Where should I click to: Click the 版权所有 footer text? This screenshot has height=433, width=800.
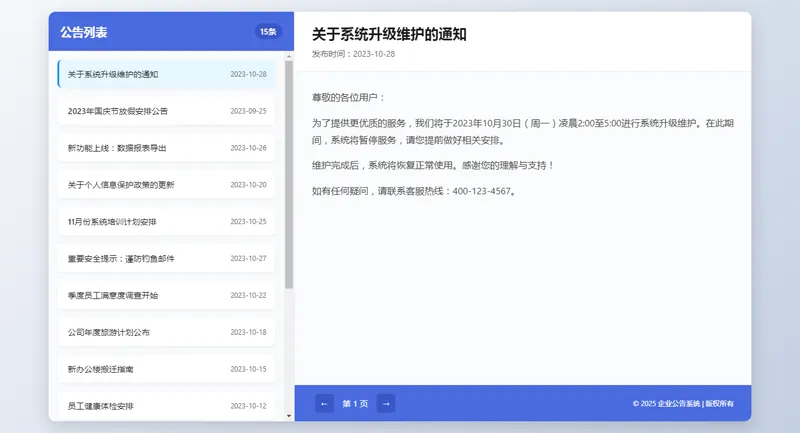(x=719, y=404)
